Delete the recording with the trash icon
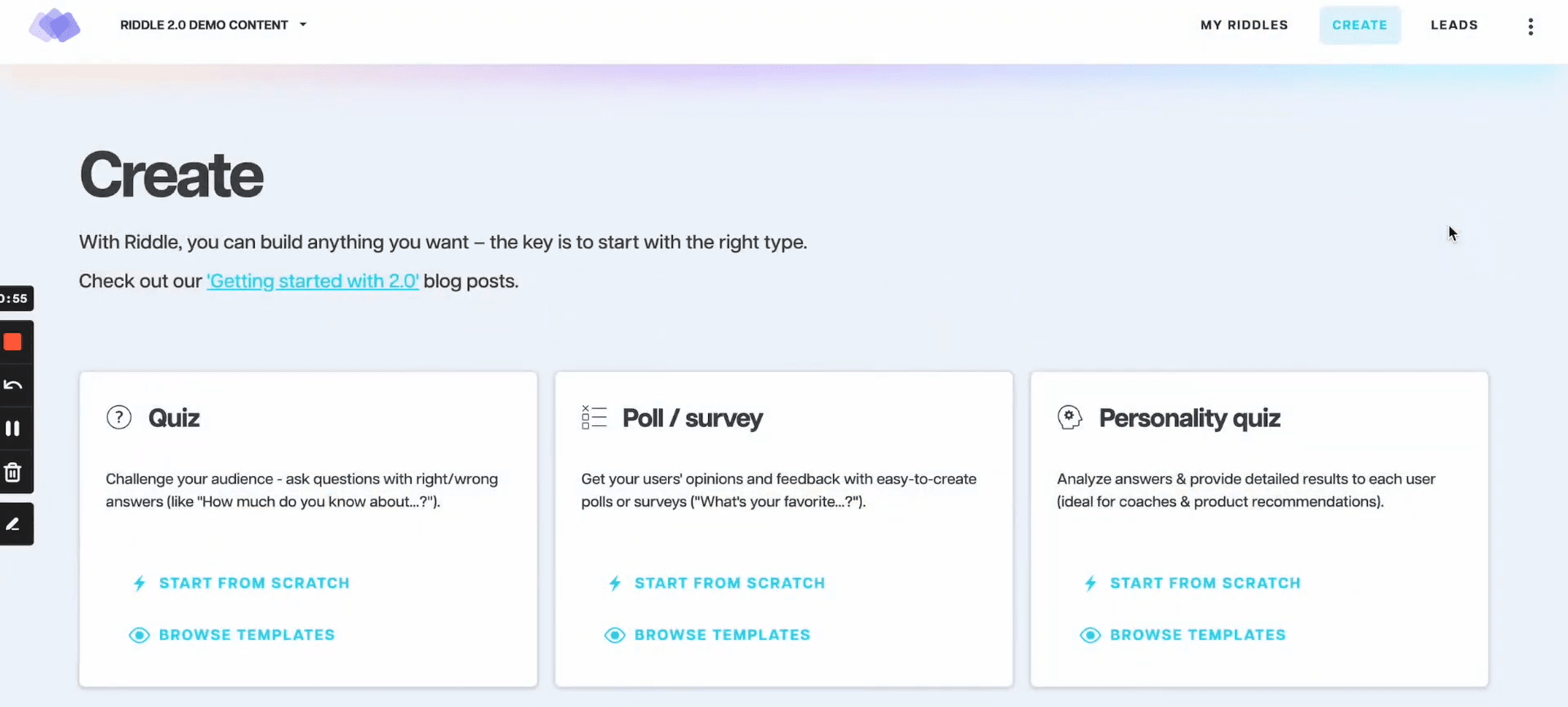 pos(12,472)
